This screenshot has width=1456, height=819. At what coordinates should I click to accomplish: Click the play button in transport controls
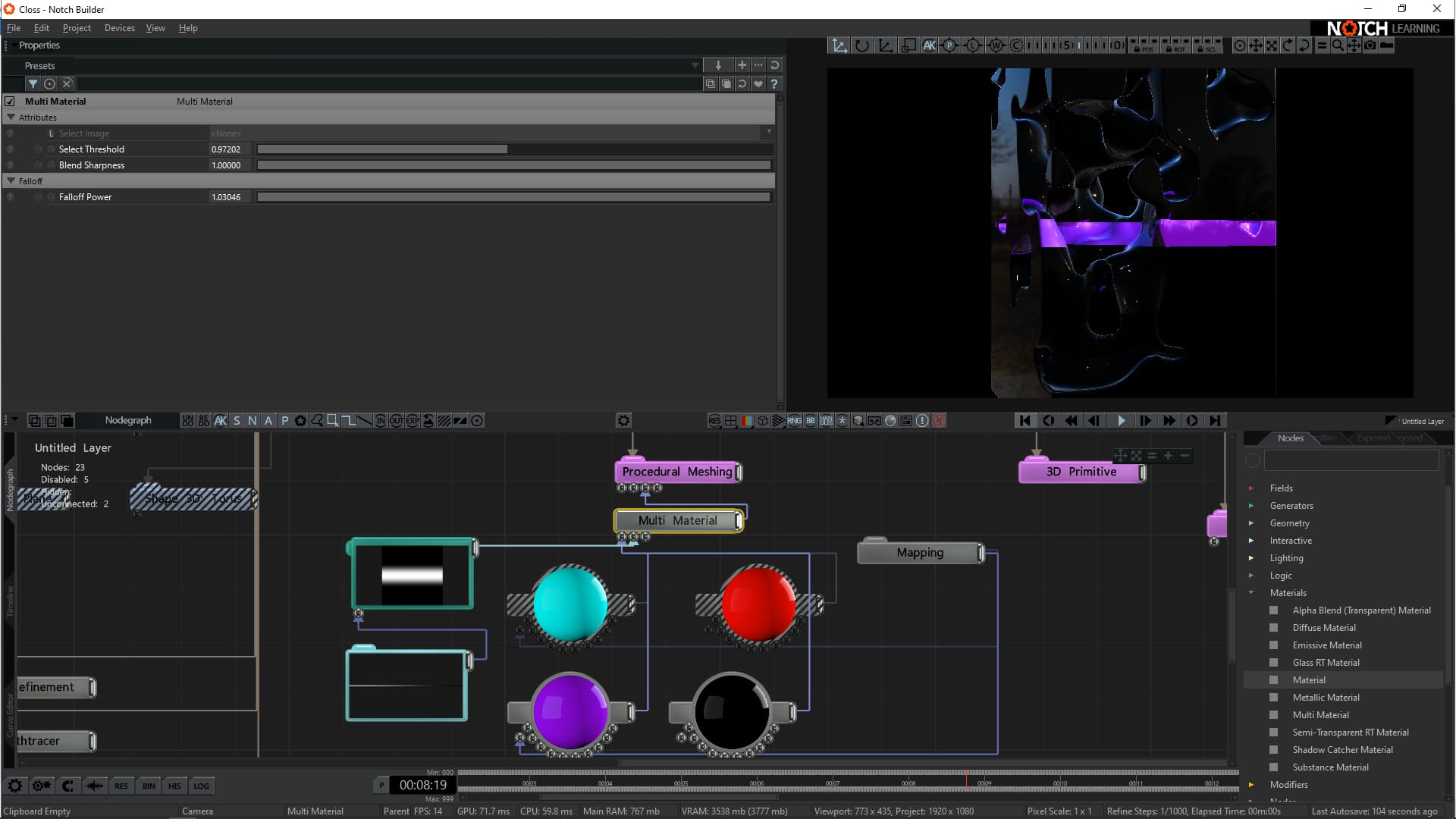point(1121,420)
